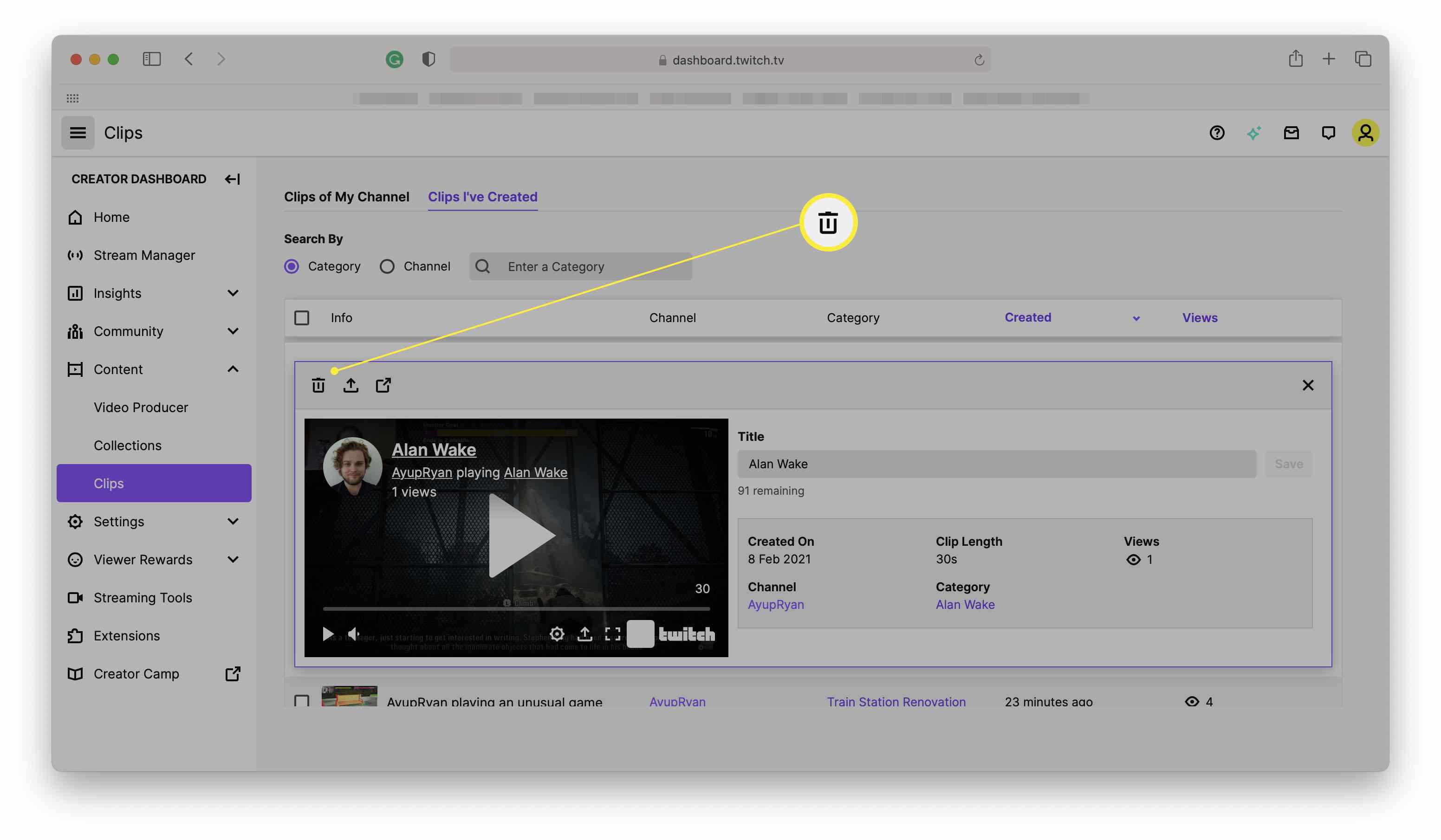Toggle fullscreen in the player
The height and width of the screenshot is (840, 1441).
pos(612,633)
